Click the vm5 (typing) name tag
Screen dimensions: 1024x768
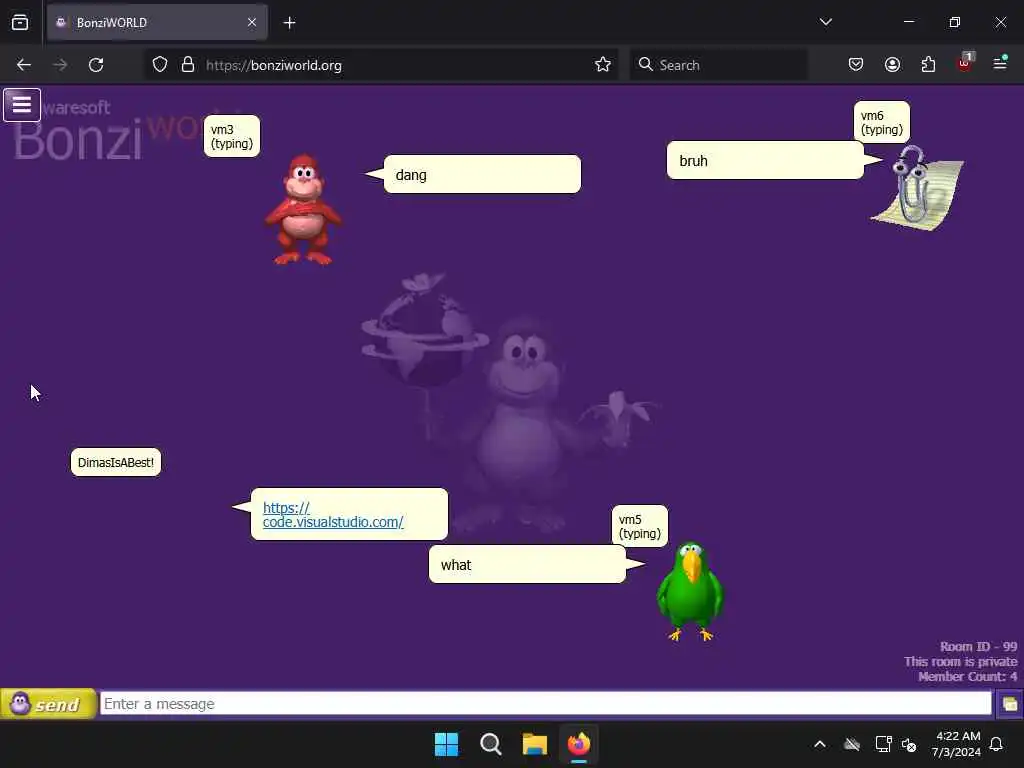(640, 526)
